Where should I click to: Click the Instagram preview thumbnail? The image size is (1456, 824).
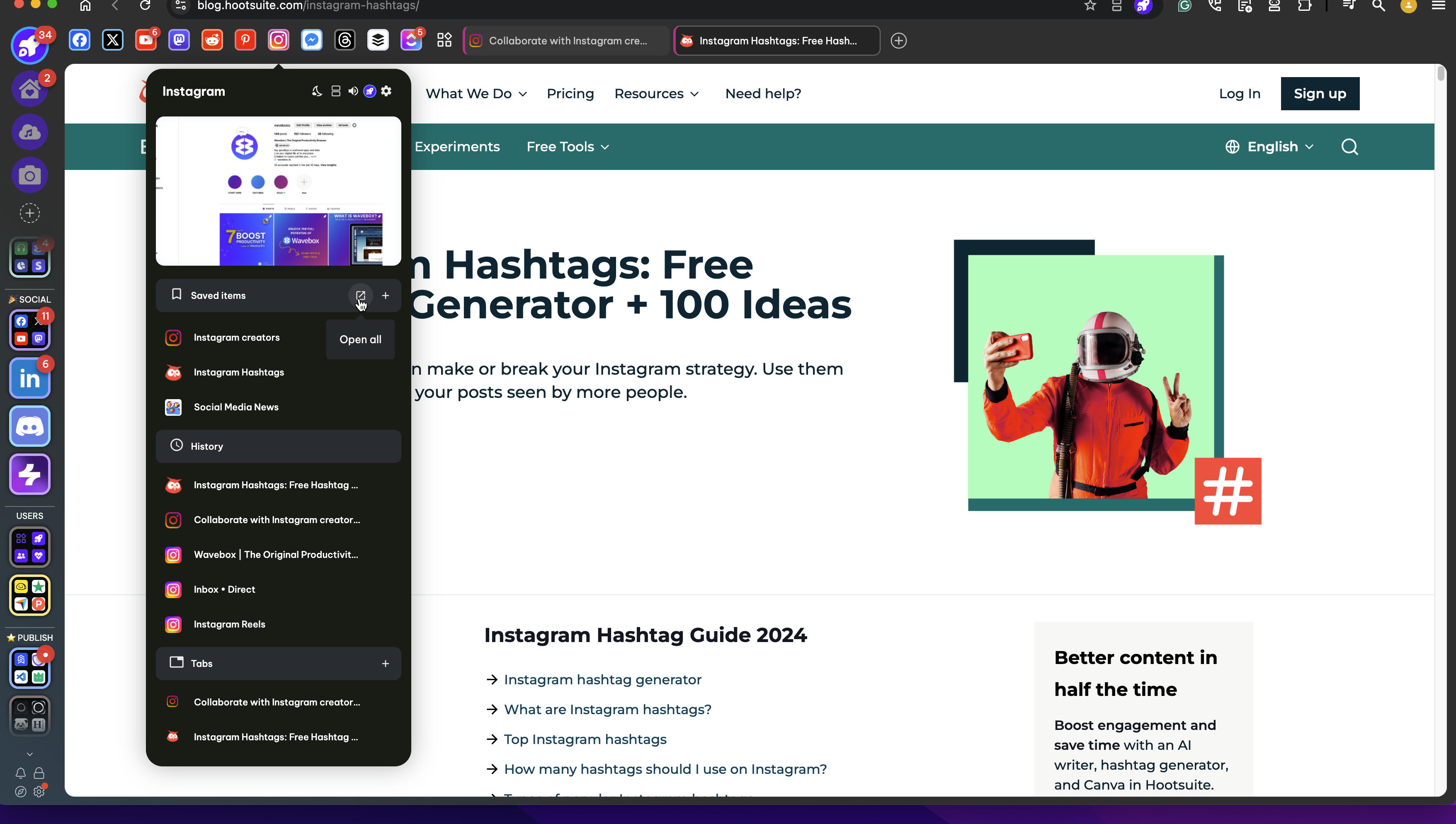click(x=279, y=191)
